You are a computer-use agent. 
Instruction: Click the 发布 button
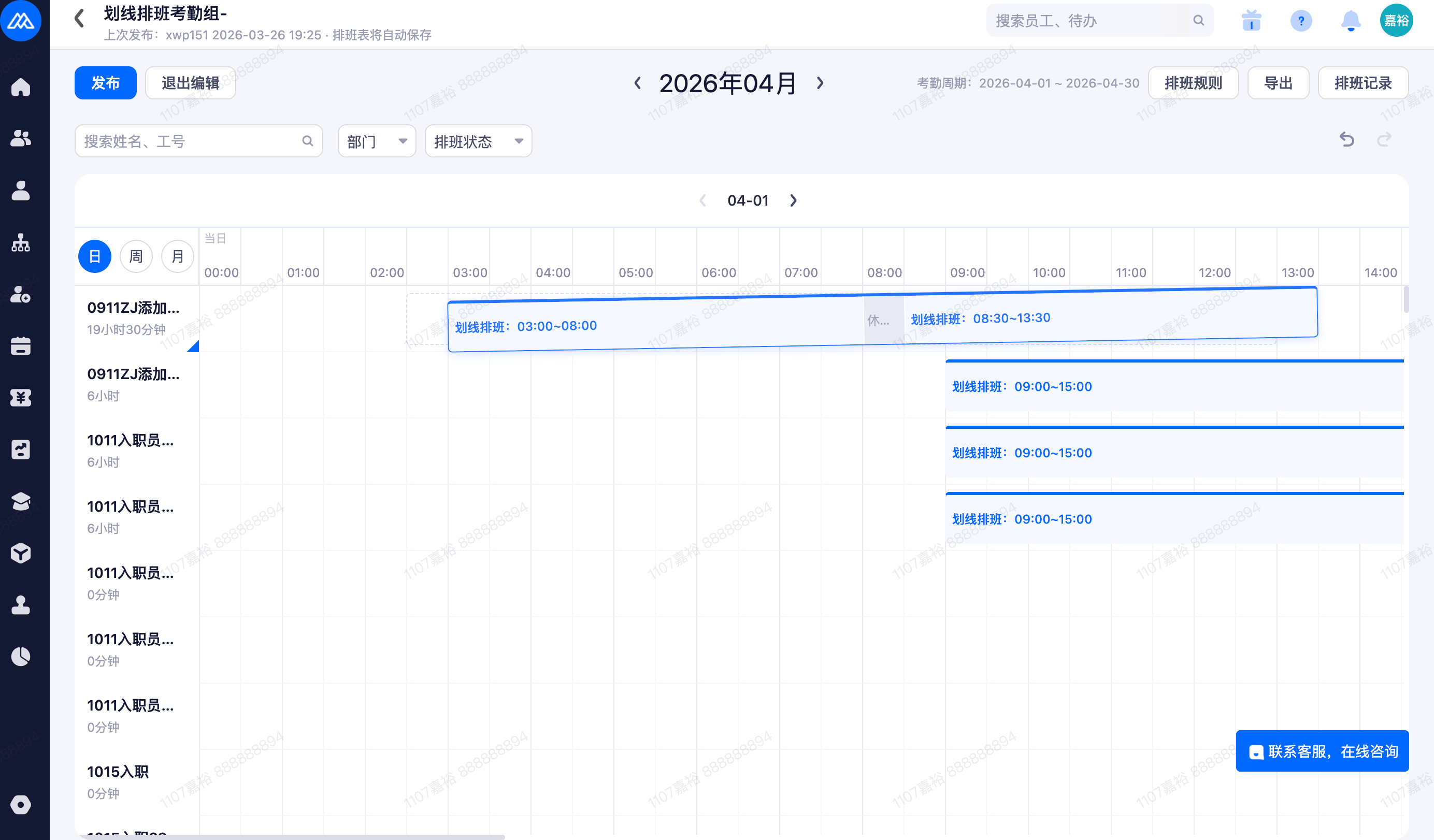point(105,83)
